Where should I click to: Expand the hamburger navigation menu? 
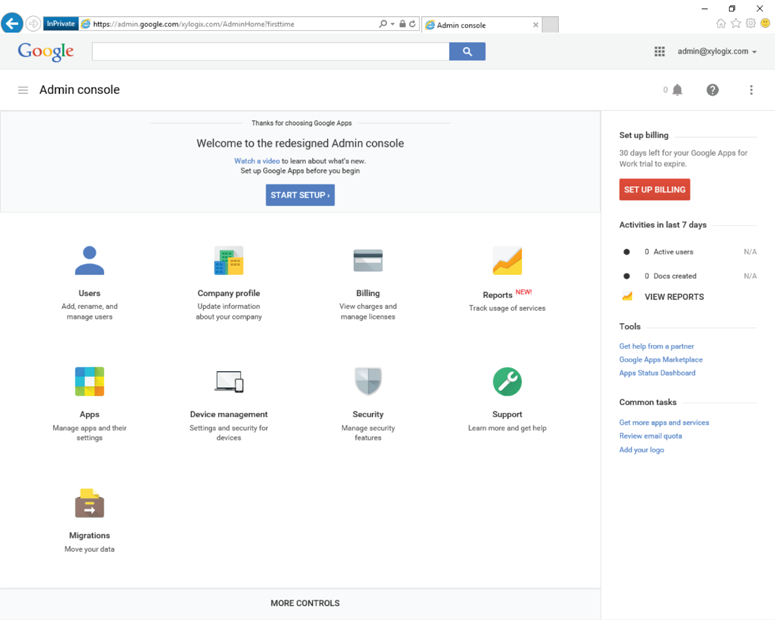(23, 90)
